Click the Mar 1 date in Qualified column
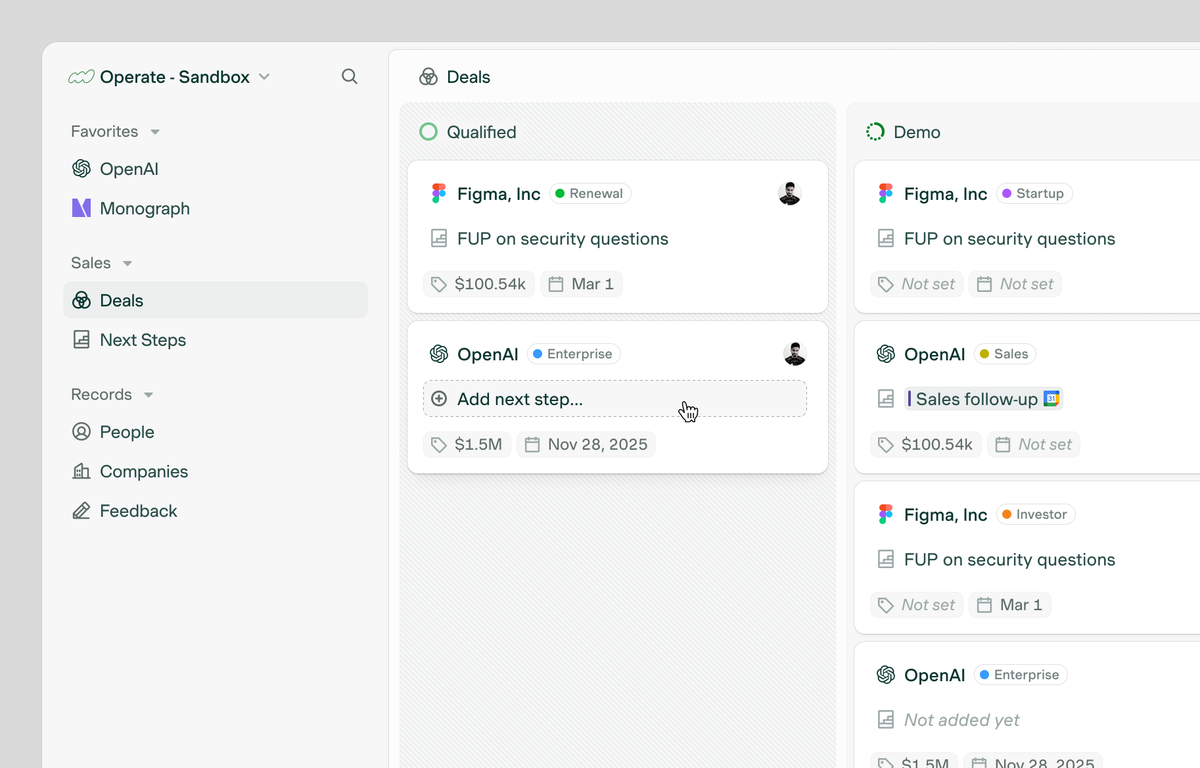The width and height of the screenshot is (1200, 768). tap(582, 284)
